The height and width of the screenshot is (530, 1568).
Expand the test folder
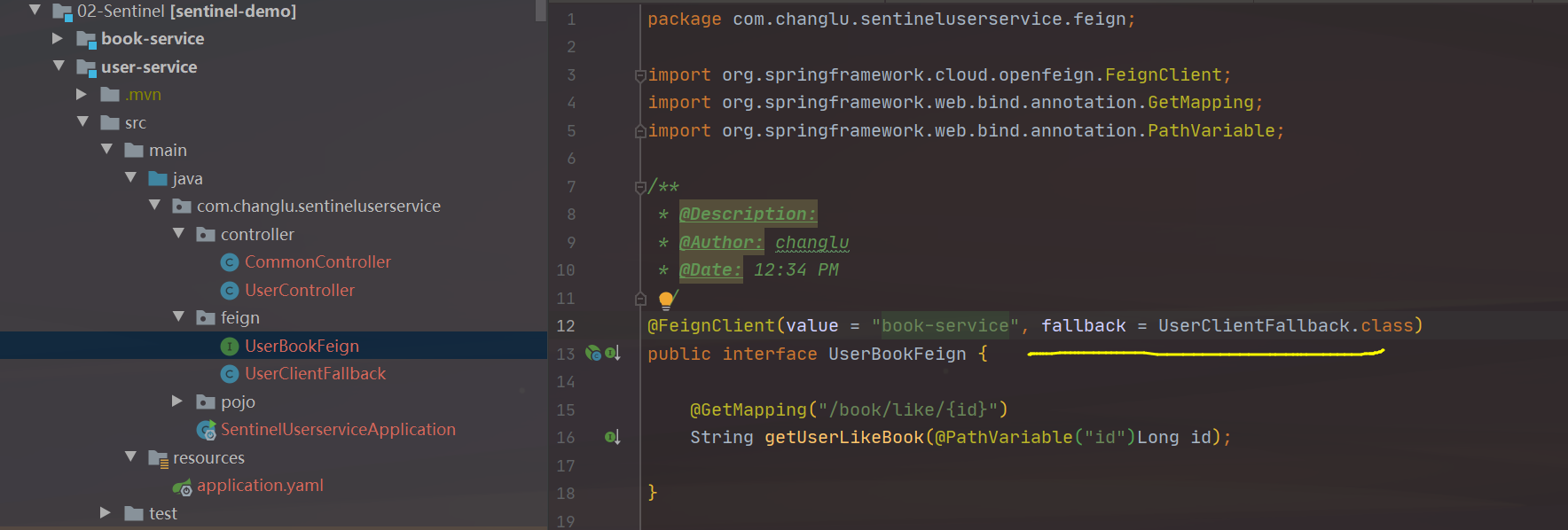coord(106,512)
